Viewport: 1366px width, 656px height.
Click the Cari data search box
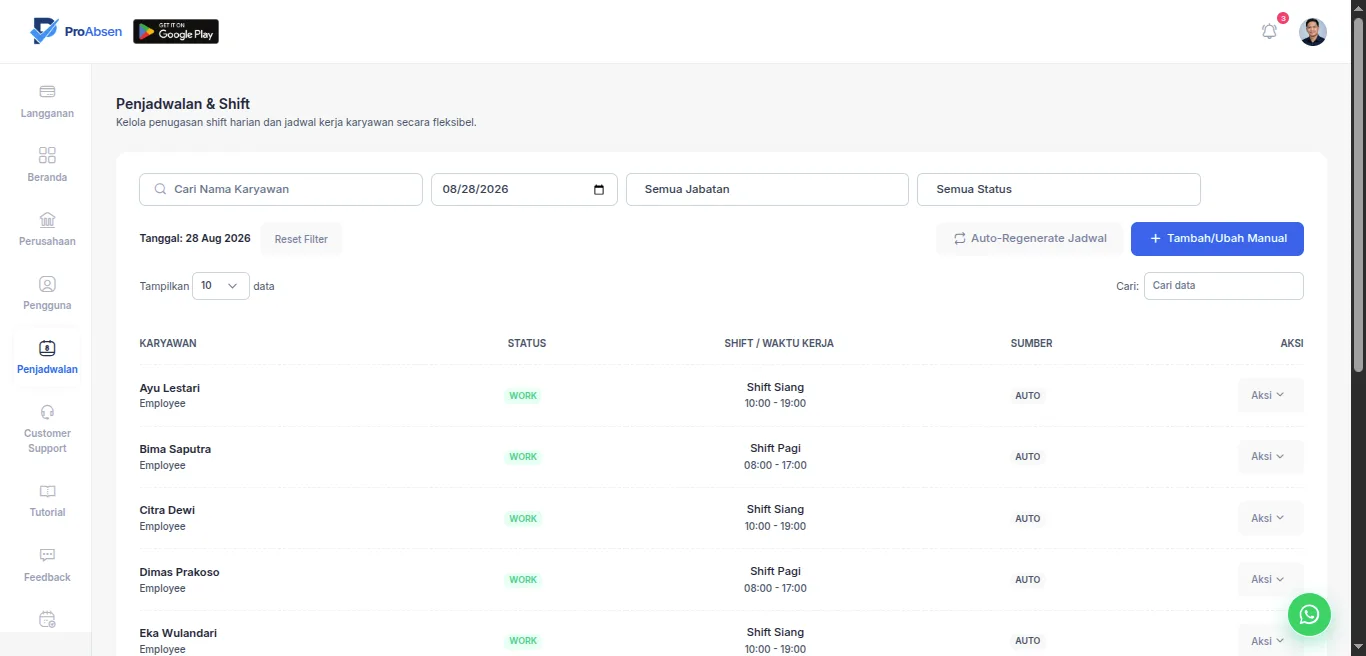click(1224, 286)
